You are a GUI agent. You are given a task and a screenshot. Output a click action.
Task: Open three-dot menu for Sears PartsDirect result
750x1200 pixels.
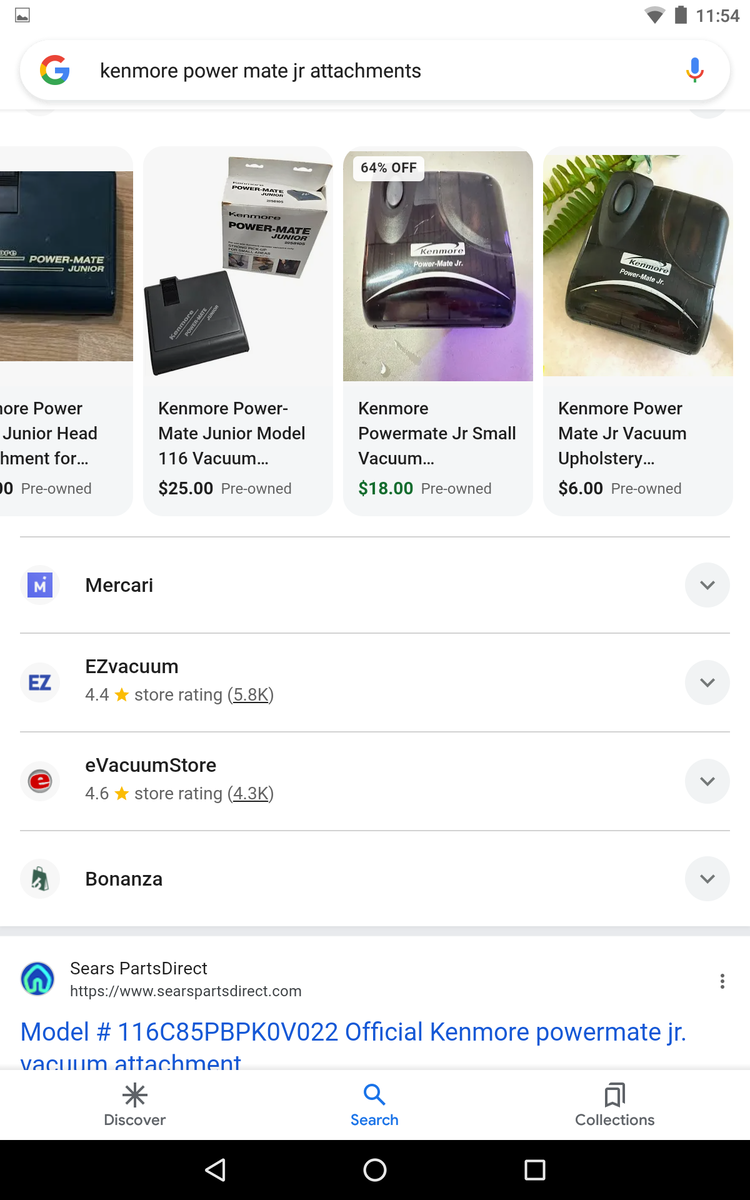[722, 981]
